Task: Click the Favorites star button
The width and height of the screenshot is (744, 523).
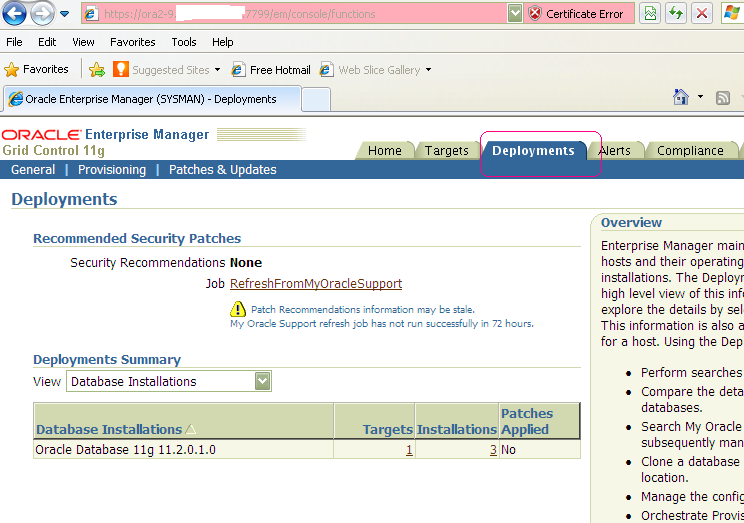Action: (x=37, y=70)
